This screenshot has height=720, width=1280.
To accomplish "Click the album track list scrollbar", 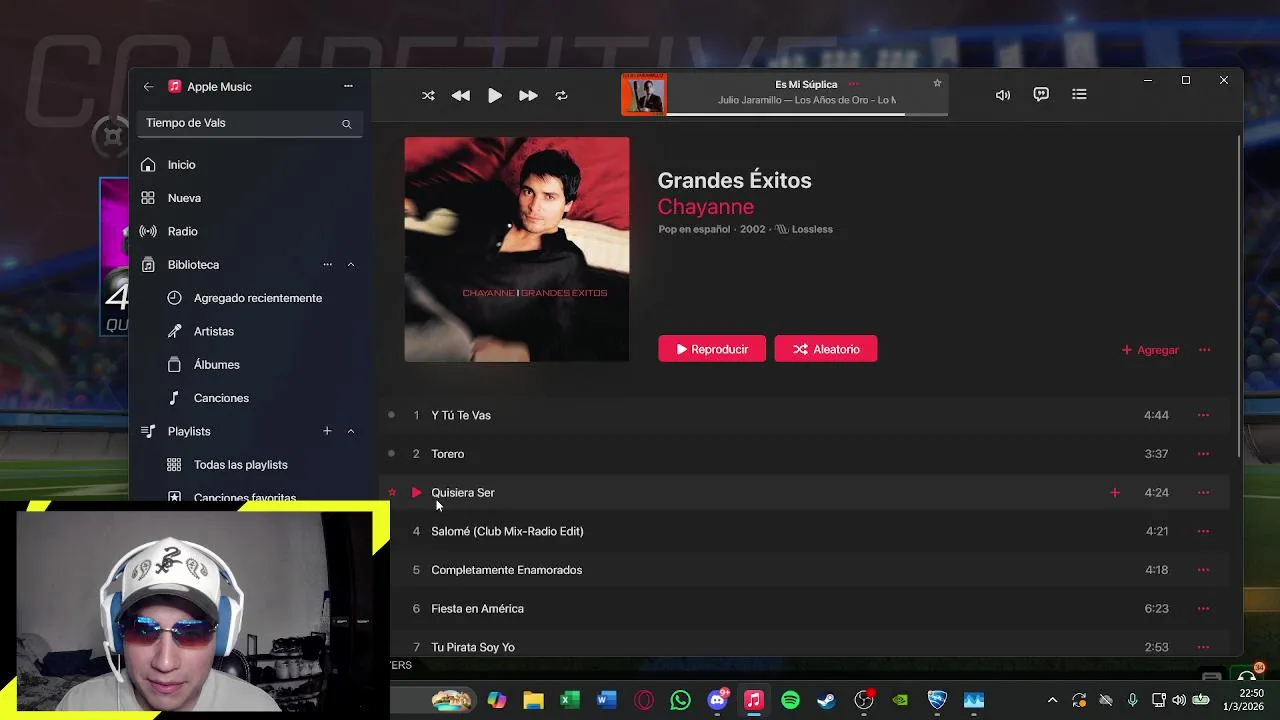I will (1240, 295).
